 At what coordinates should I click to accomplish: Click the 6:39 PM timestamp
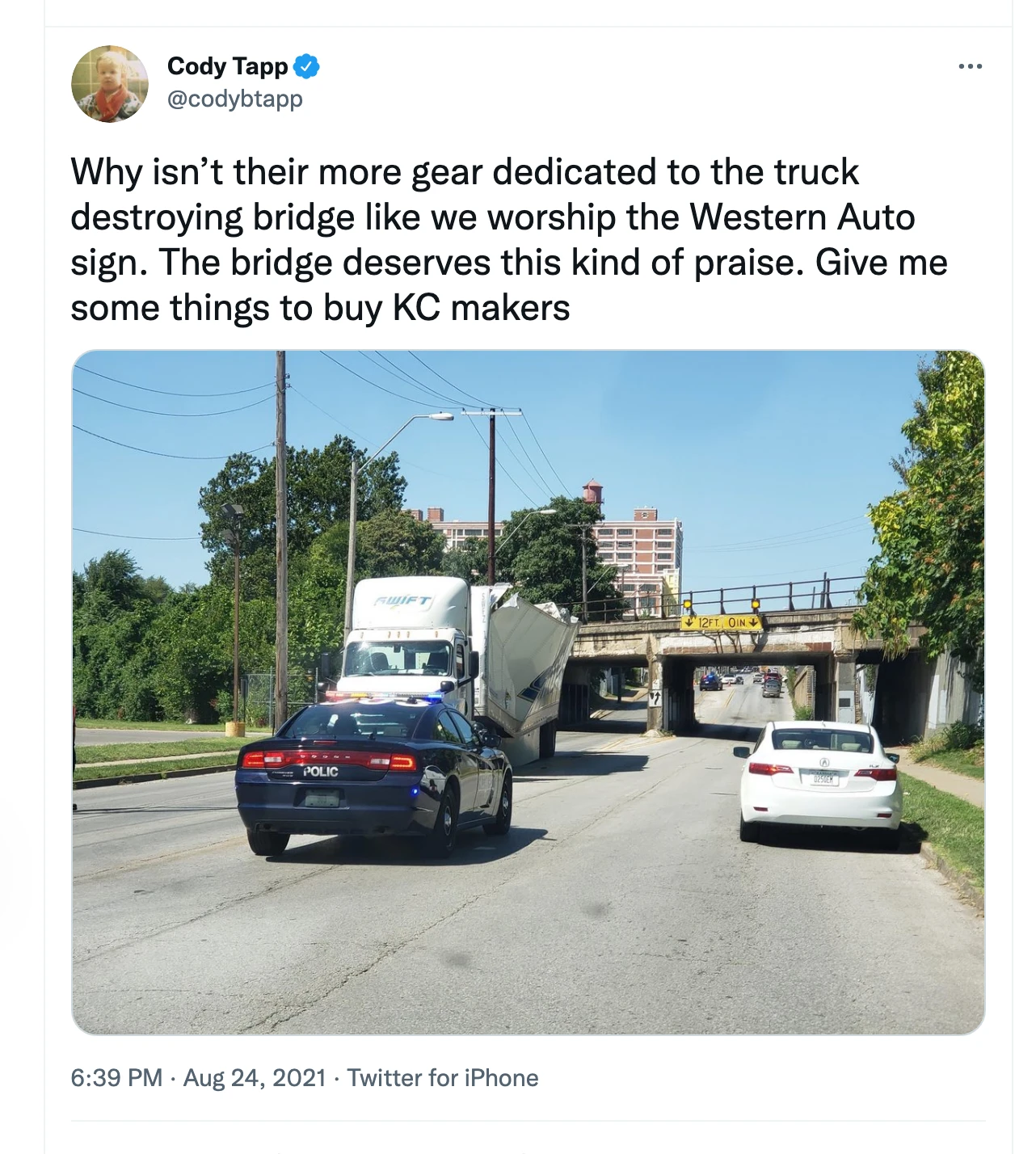coord(116,1078)
